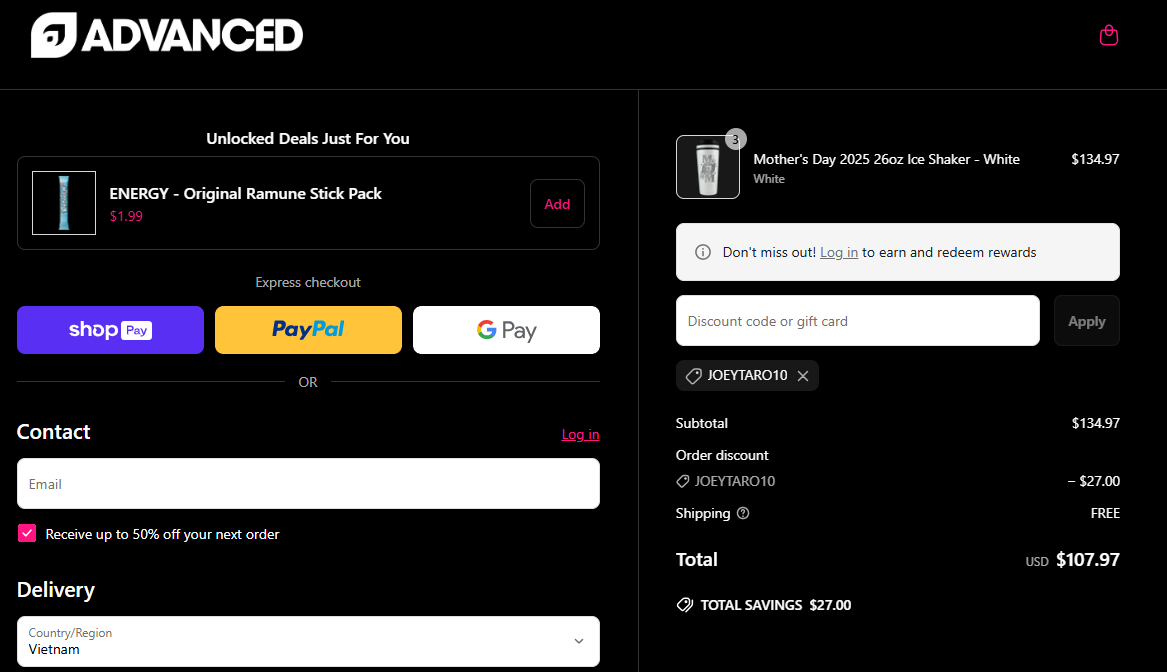Click the Discount code or gift card field
The image size is (1167, 672).
tap(857, 321)
